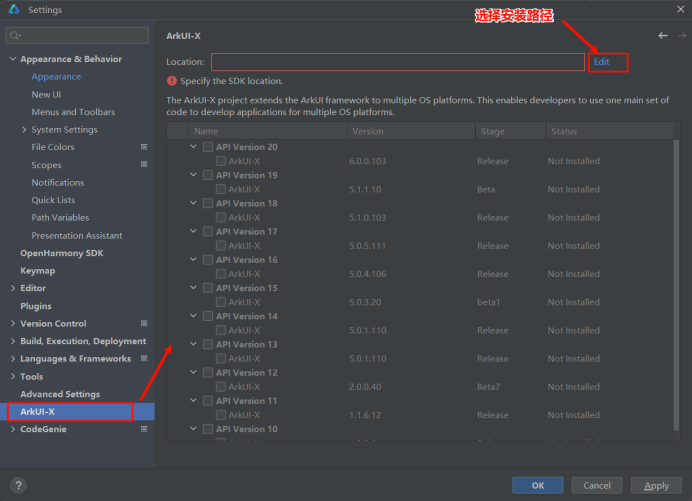Check the API Version 15 checkbox
The height and width of the screenshot is (501, 692).
point(208,288)
